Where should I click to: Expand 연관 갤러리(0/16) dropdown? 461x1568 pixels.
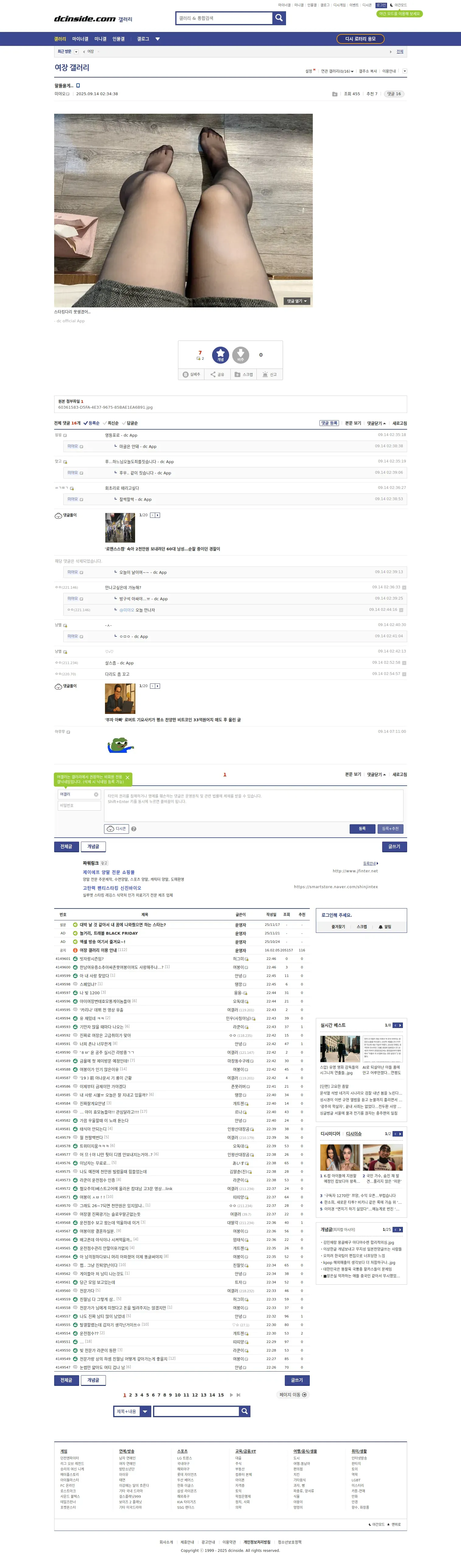(x=337, y=71)
